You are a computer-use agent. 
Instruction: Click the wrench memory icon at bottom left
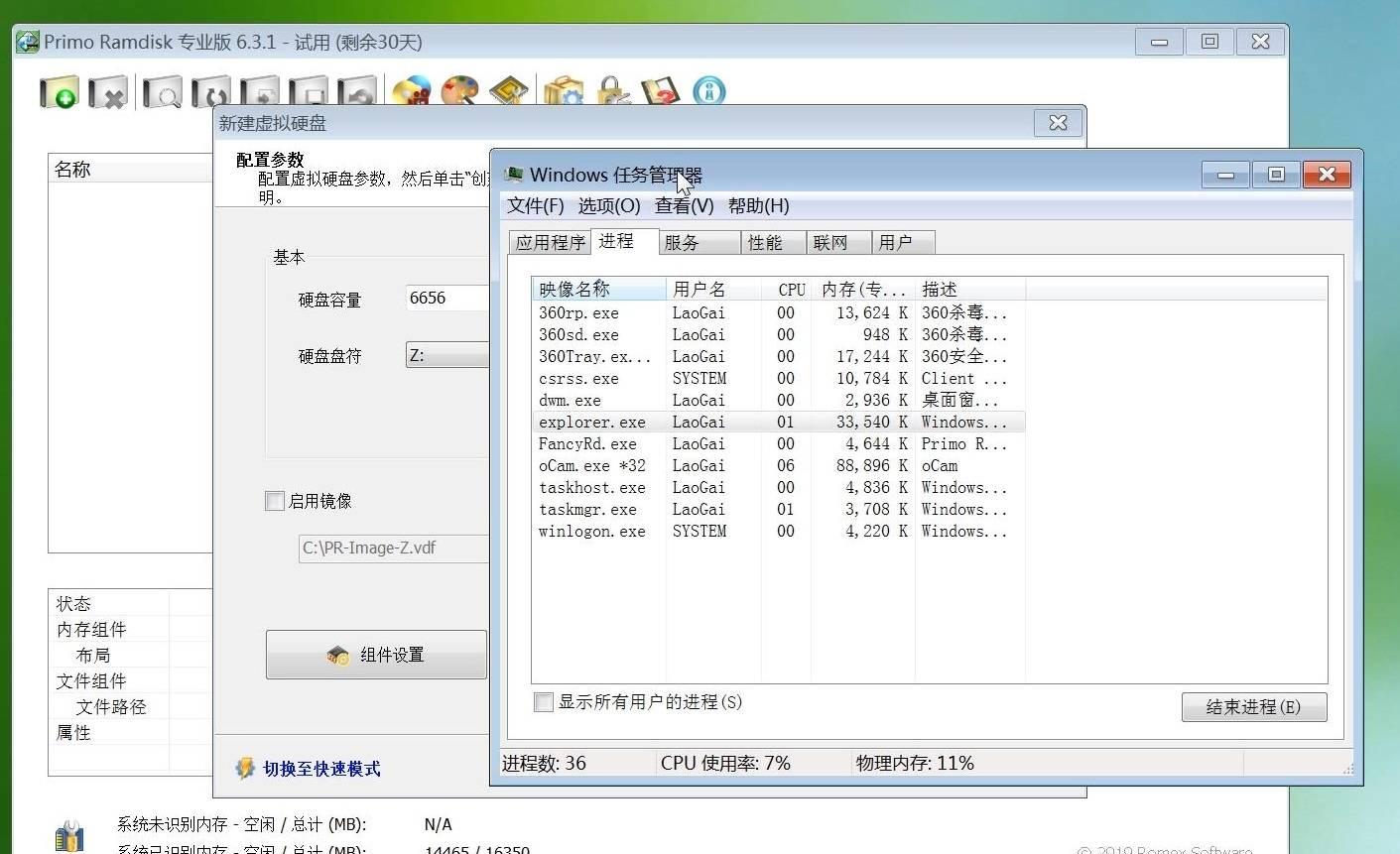pyautogui.click(x=68, y=835)
